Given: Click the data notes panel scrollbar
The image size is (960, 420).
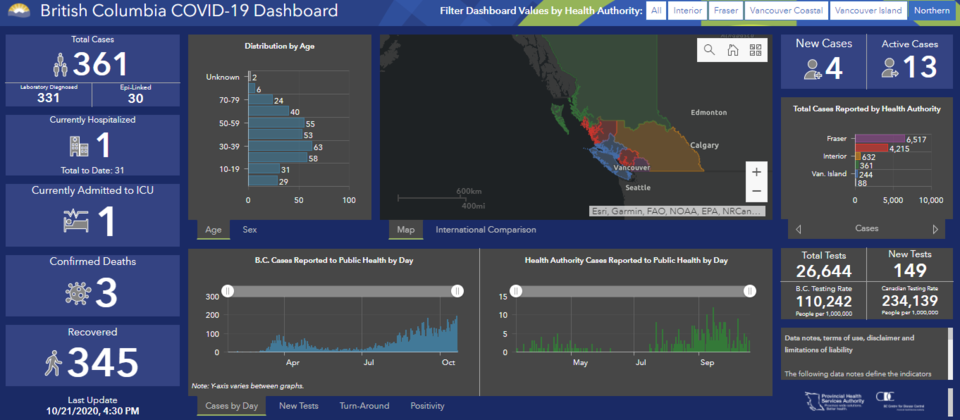Looking at the screenshot, I should 950,354.
